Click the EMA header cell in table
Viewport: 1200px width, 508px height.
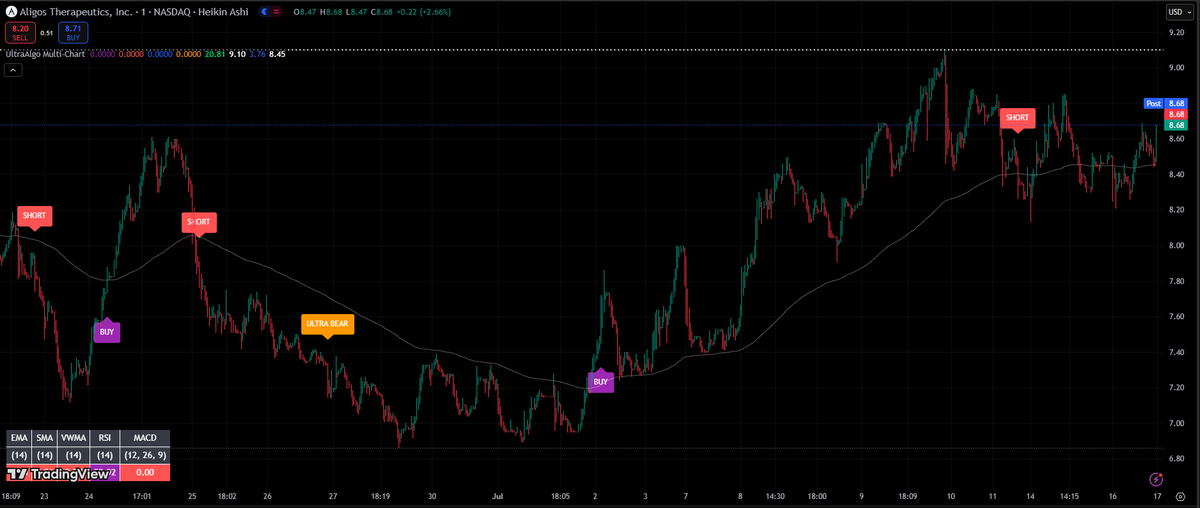[x=19, y=438]
